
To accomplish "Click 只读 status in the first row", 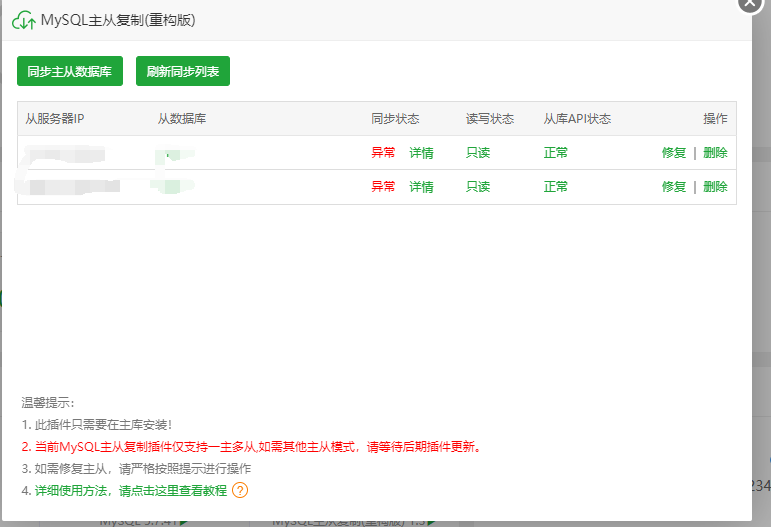I will pyautogui.click(x=478, y=153).
